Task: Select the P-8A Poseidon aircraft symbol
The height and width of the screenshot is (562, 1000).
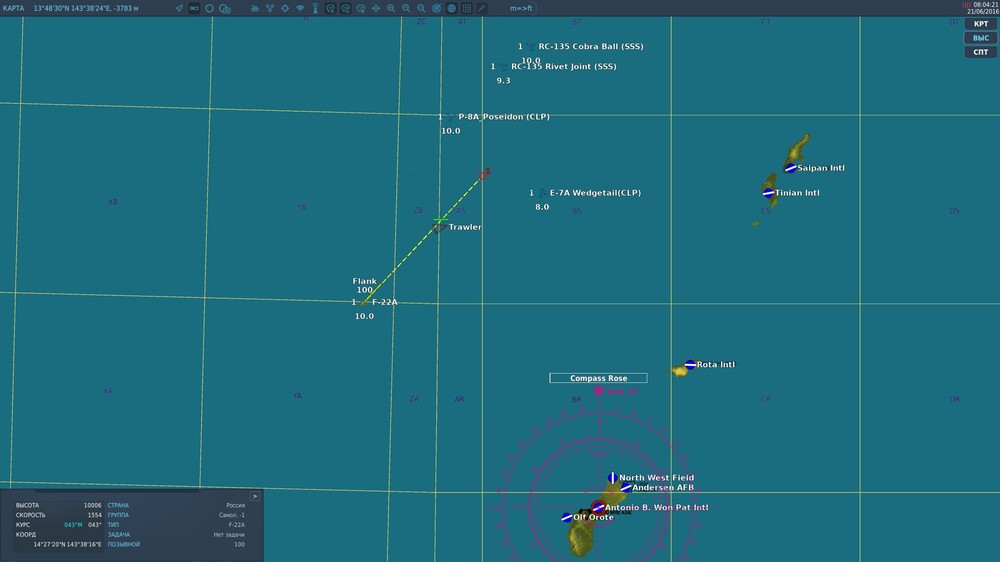Action: point(450,117)
